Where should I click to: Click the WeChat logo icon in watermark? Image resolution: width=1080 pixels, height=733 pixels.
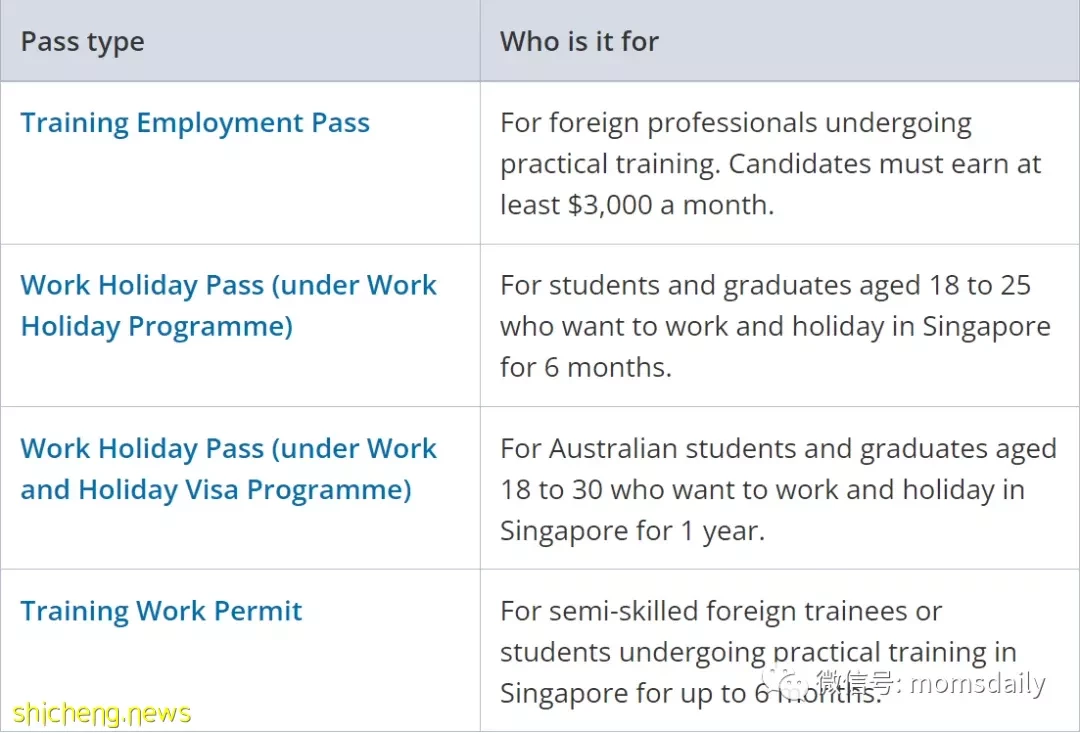click(x=785, y=681)
